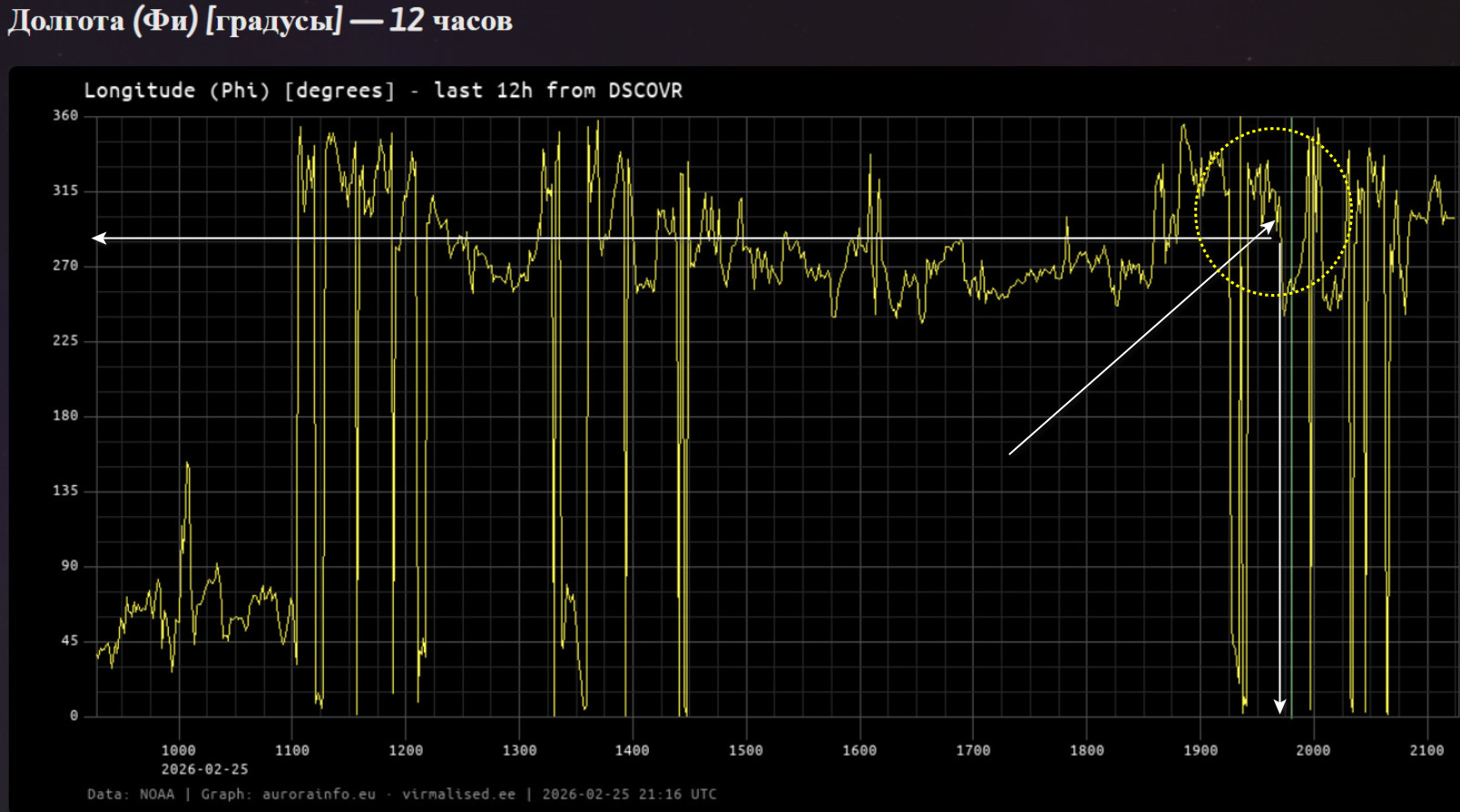The width and height of the screenshot is (1460, 812).
Task: Click the downward white arrowhead at the chart bottom
Action: point(1279,706)
